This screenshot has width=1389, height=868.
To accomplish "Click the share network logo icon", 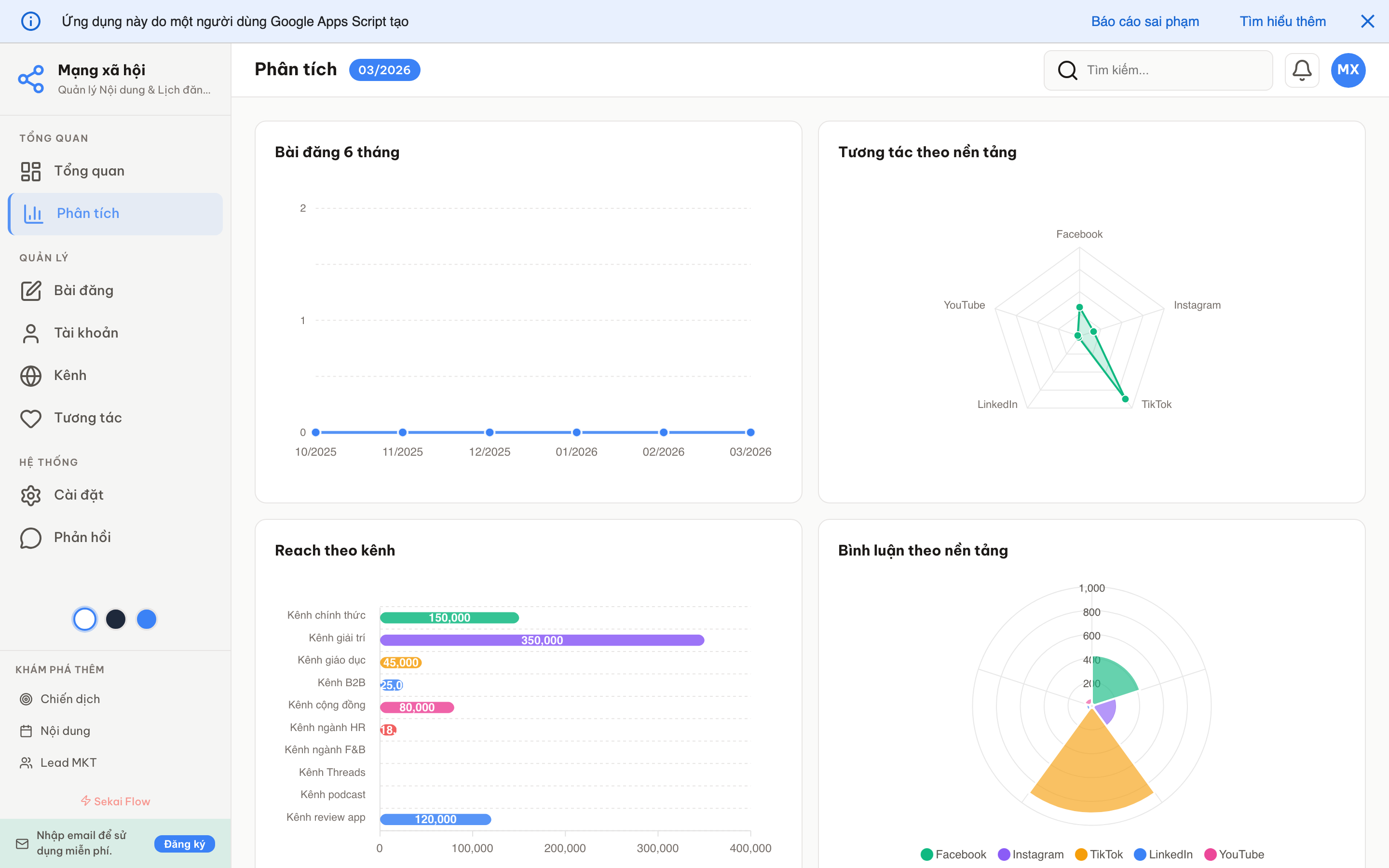I will coord(31,79).
